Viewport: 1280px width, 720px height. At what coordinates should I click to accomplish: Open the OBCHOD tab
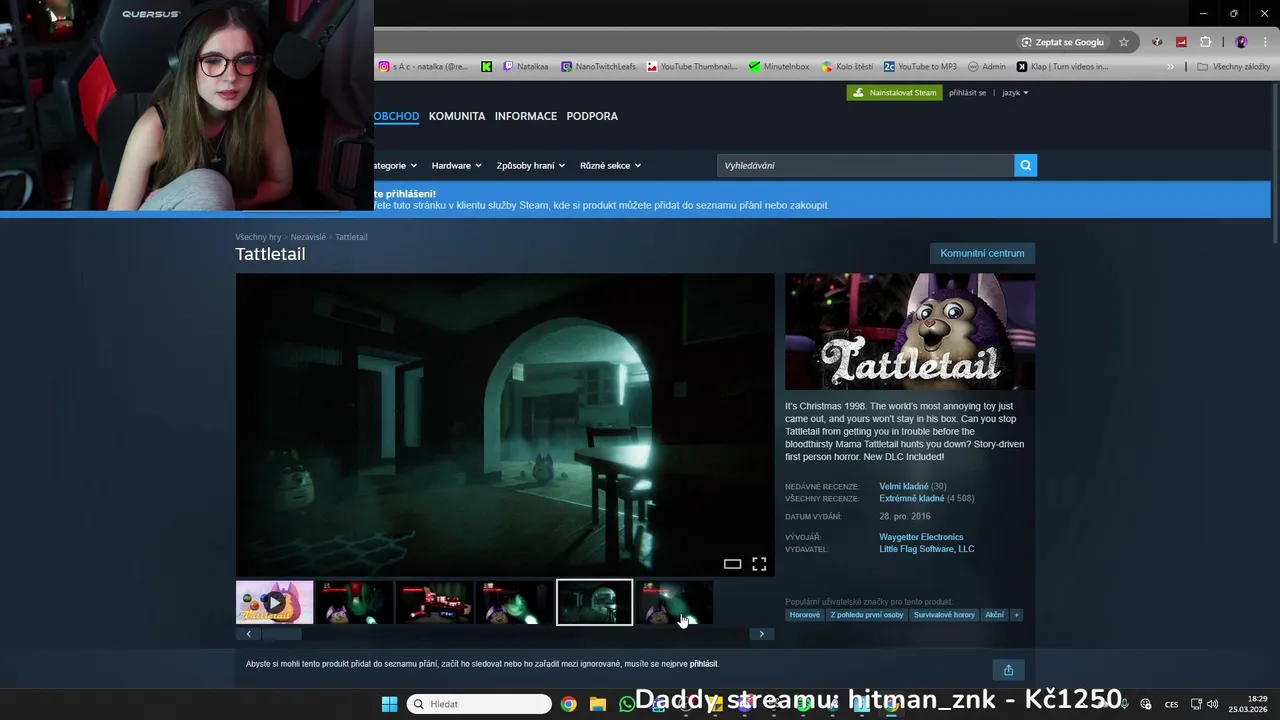[396, 116]
